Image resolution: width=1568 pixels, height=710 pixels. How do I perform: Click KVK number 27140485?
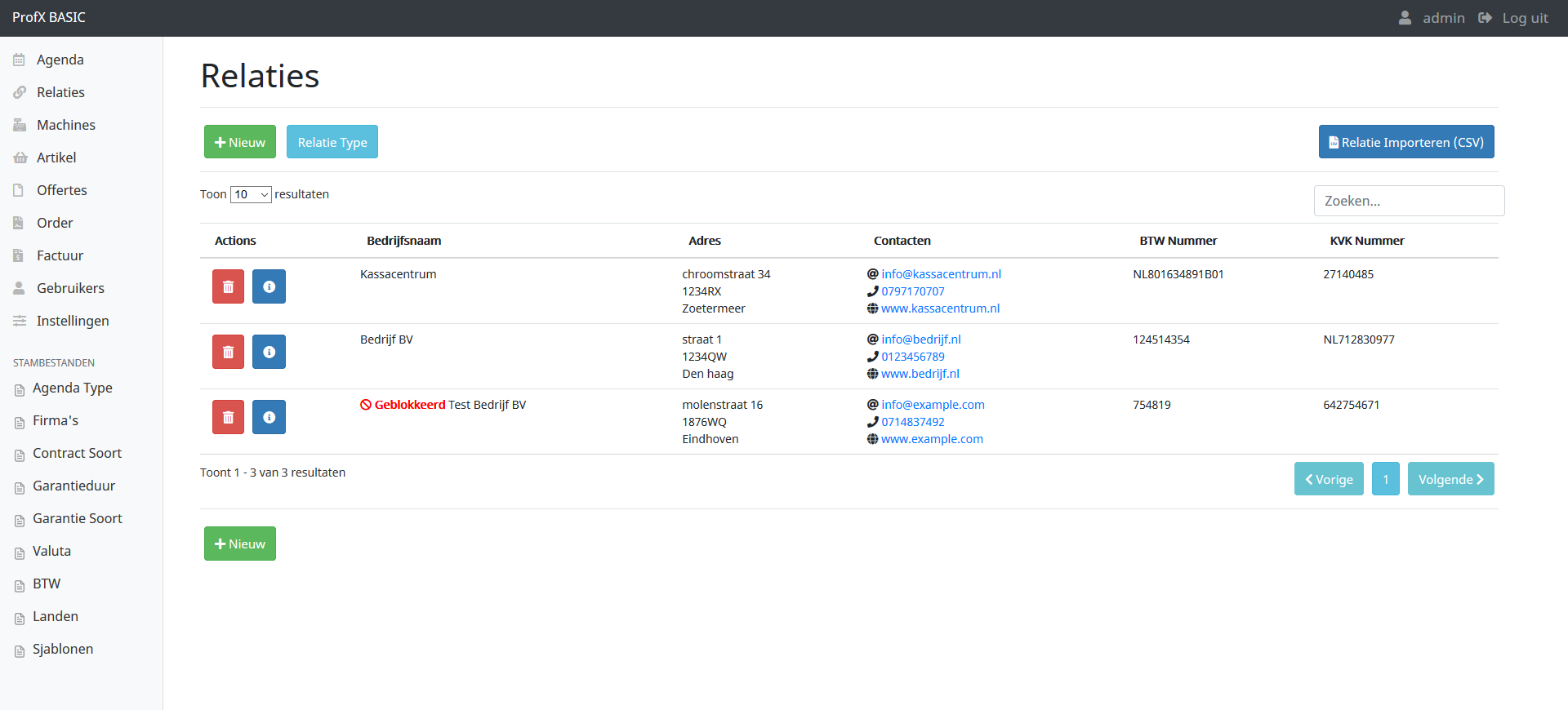point(1348,274)
